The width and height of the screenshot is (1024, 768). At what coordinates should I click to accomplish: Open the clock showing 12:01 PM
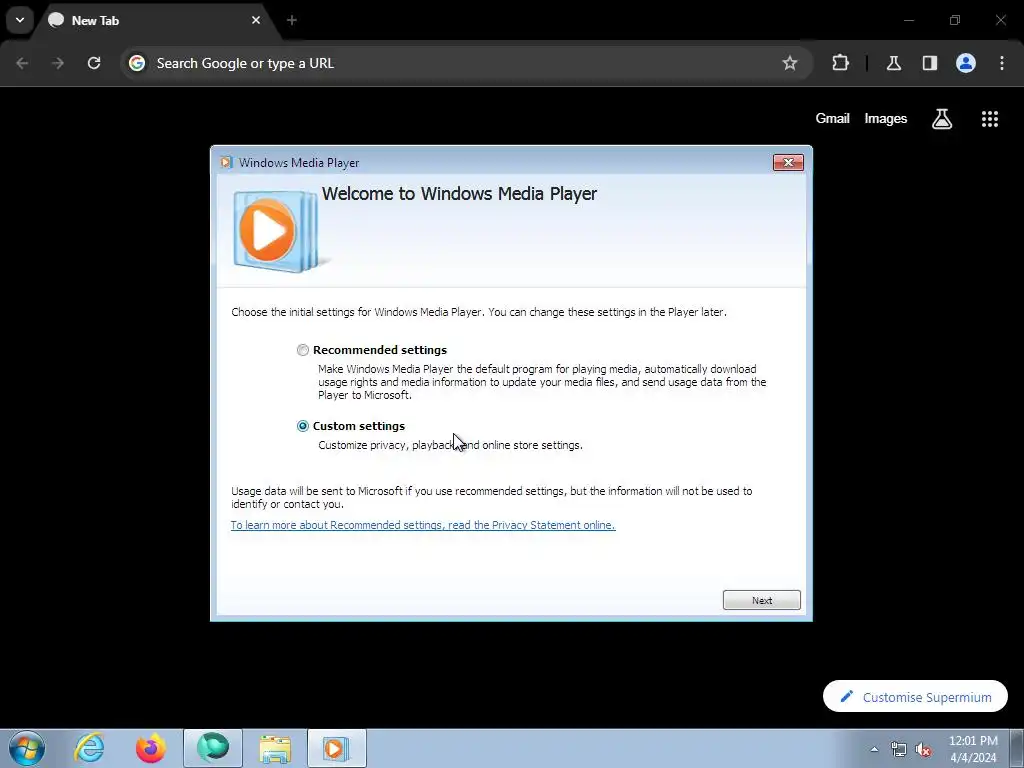pyautogui.click(x=973, y=749)
